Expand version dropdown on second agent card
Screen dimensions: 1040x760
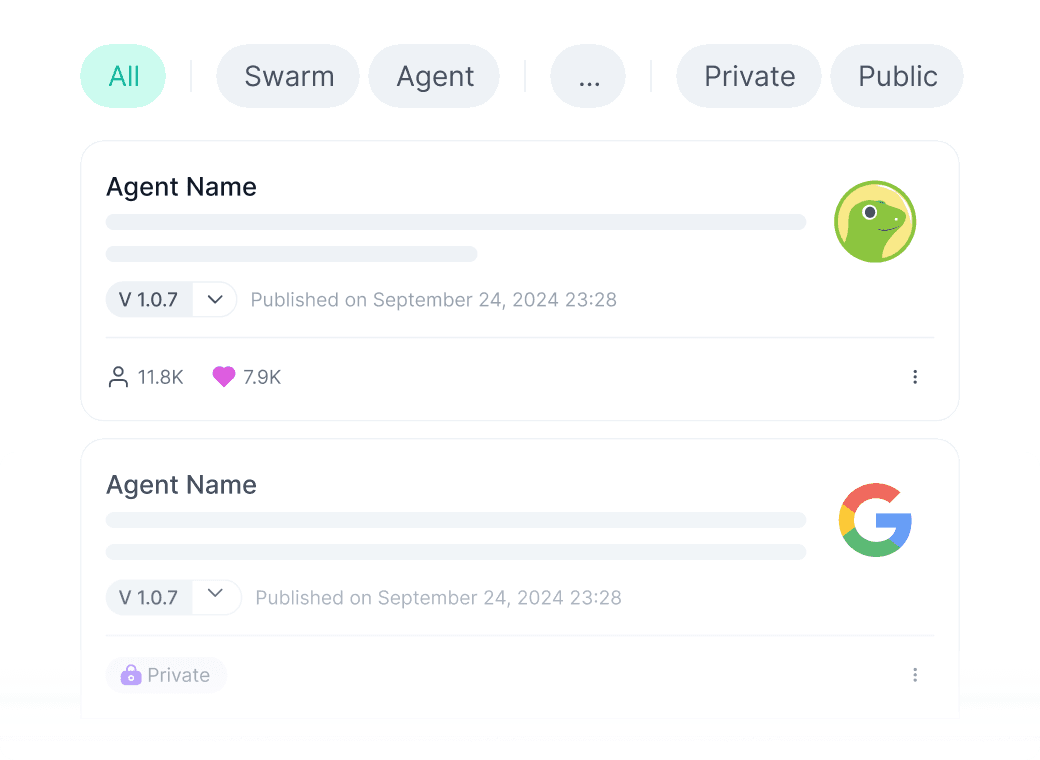point(215,595)
